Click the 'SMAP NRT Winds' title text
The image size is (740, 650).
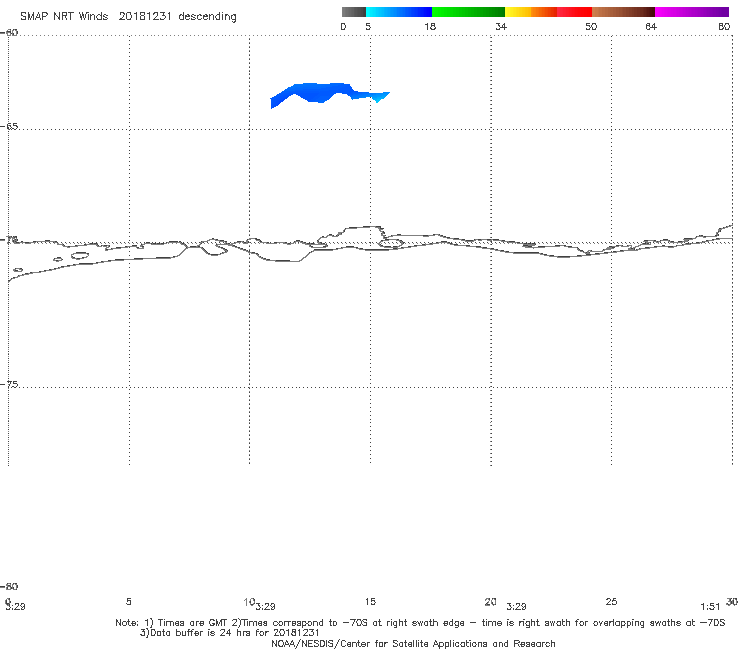(x=64, y=17)
